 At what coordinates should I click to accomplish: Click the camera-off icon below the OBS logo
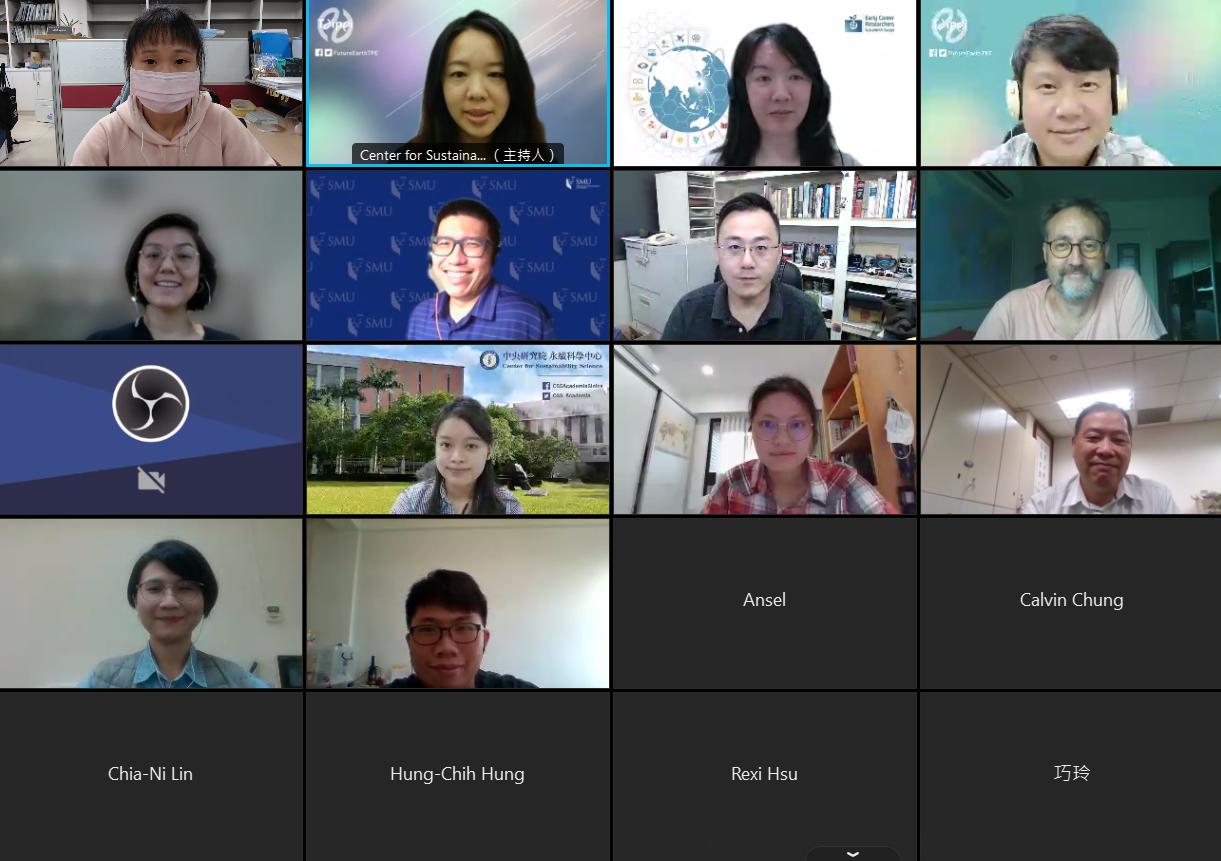pyautogui.click(x=151, y=481)
